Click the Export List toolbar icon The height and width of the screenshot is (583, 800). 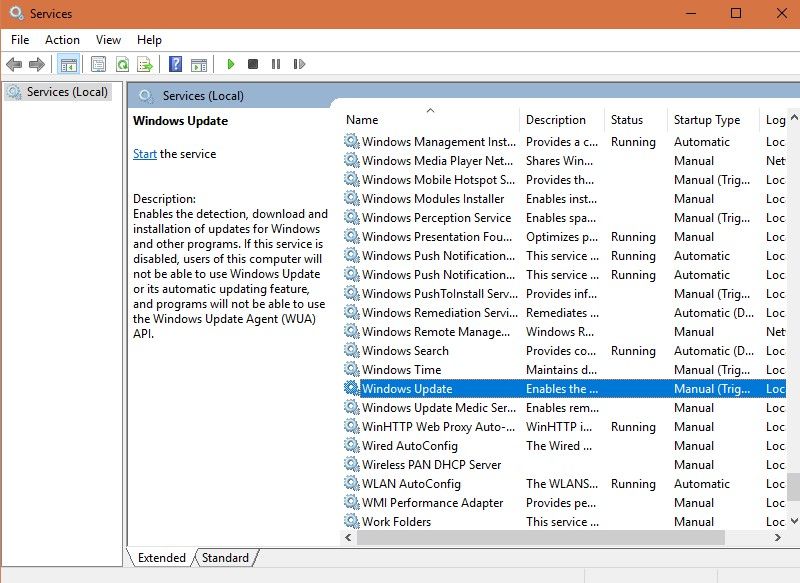pos(145,64)
